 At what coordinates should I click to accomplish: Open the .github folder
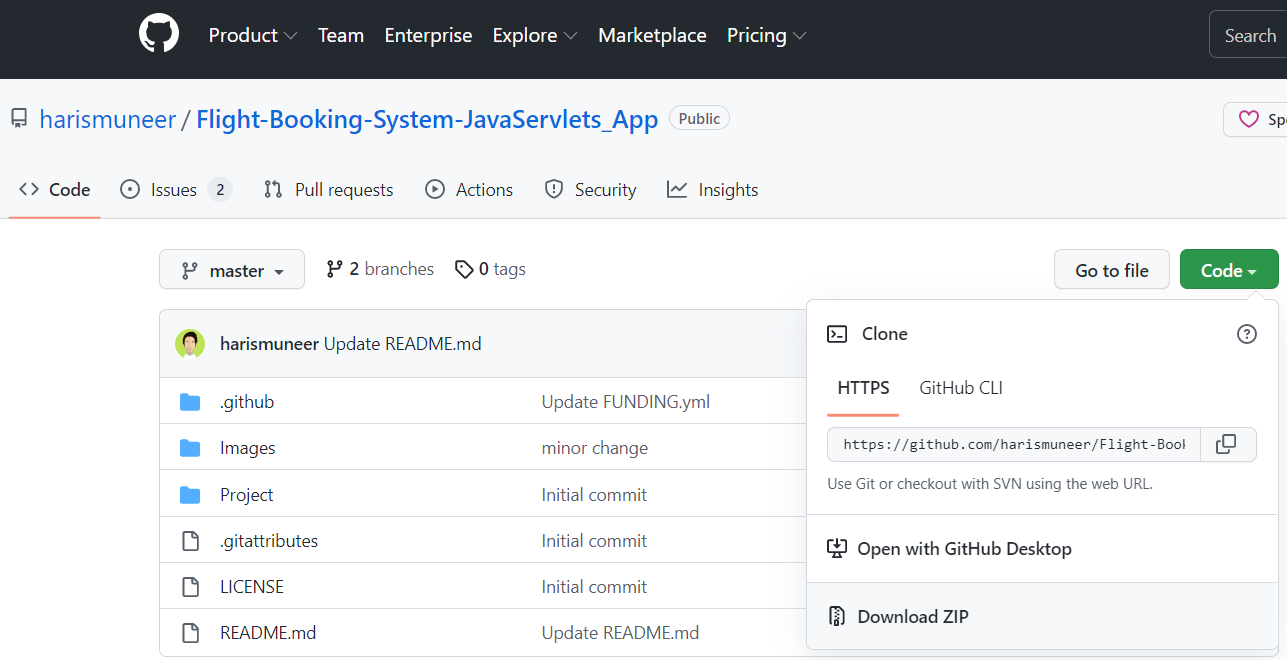click(x=247, y=402)
